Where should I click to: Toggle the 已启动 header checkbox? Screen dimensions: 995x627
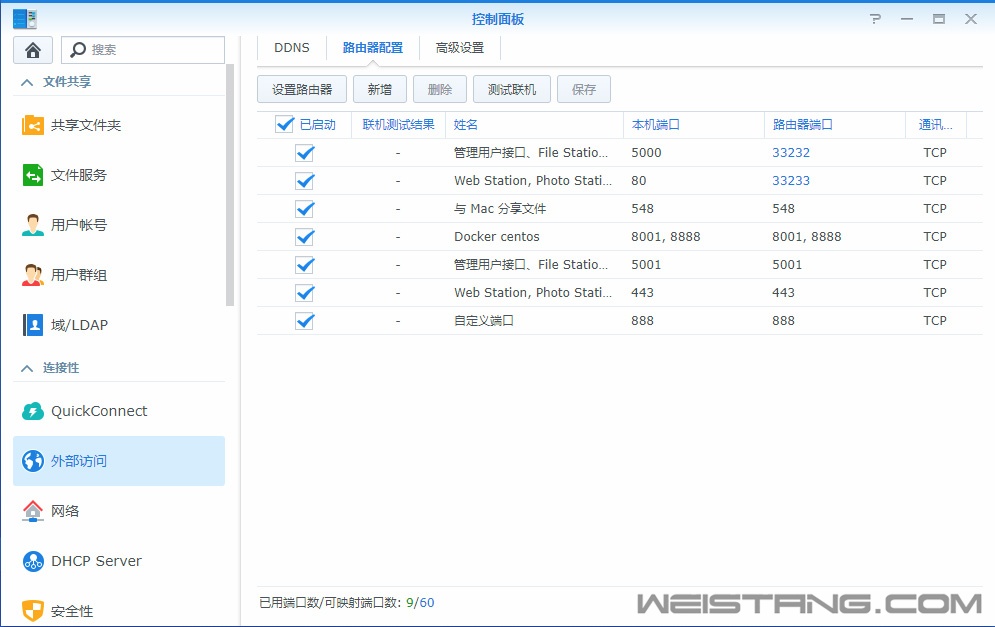tap(285, 124)
